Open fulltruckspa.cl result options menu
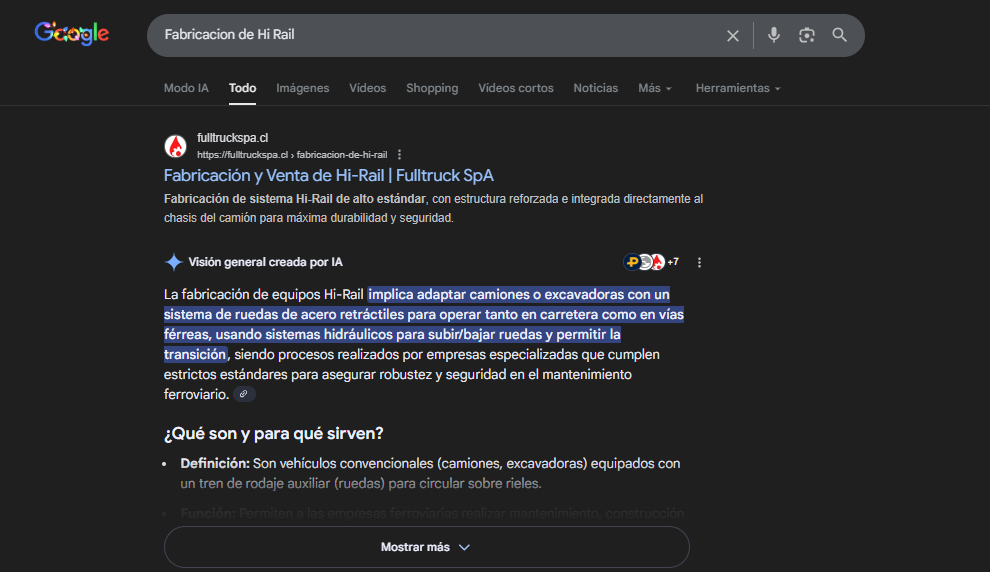 pos(400,155)
